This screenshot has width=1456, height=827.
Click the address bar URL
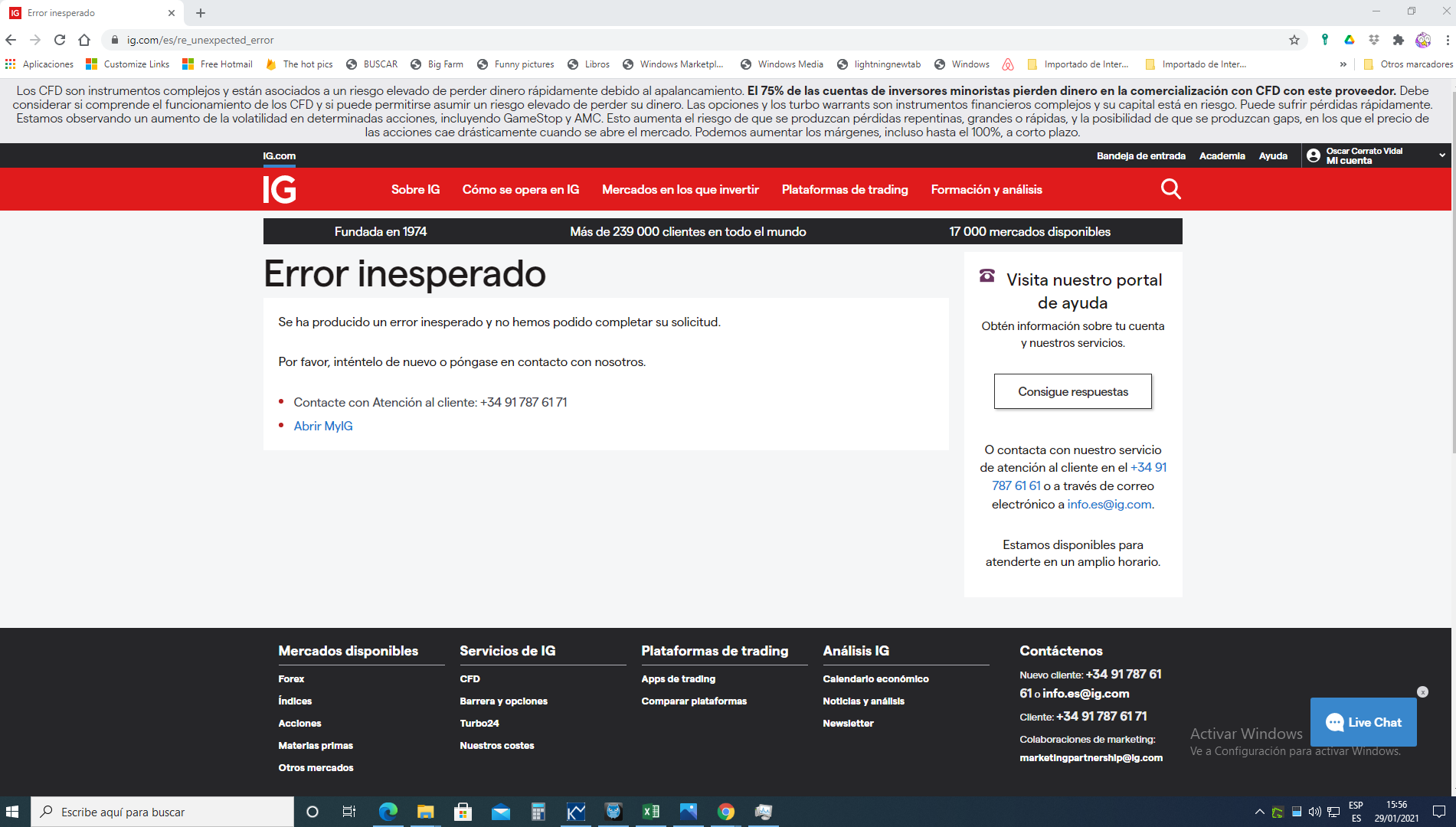pyautogui.click(x=200, y=40)
